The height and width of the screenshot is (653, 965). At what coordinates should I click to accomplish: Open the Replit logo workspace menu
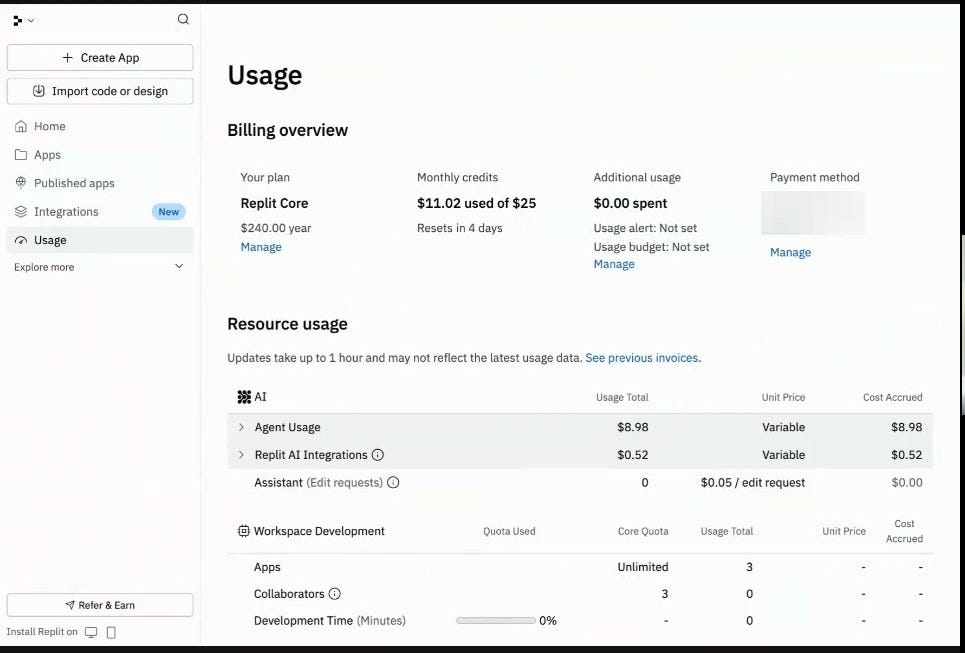click(23, 20)
